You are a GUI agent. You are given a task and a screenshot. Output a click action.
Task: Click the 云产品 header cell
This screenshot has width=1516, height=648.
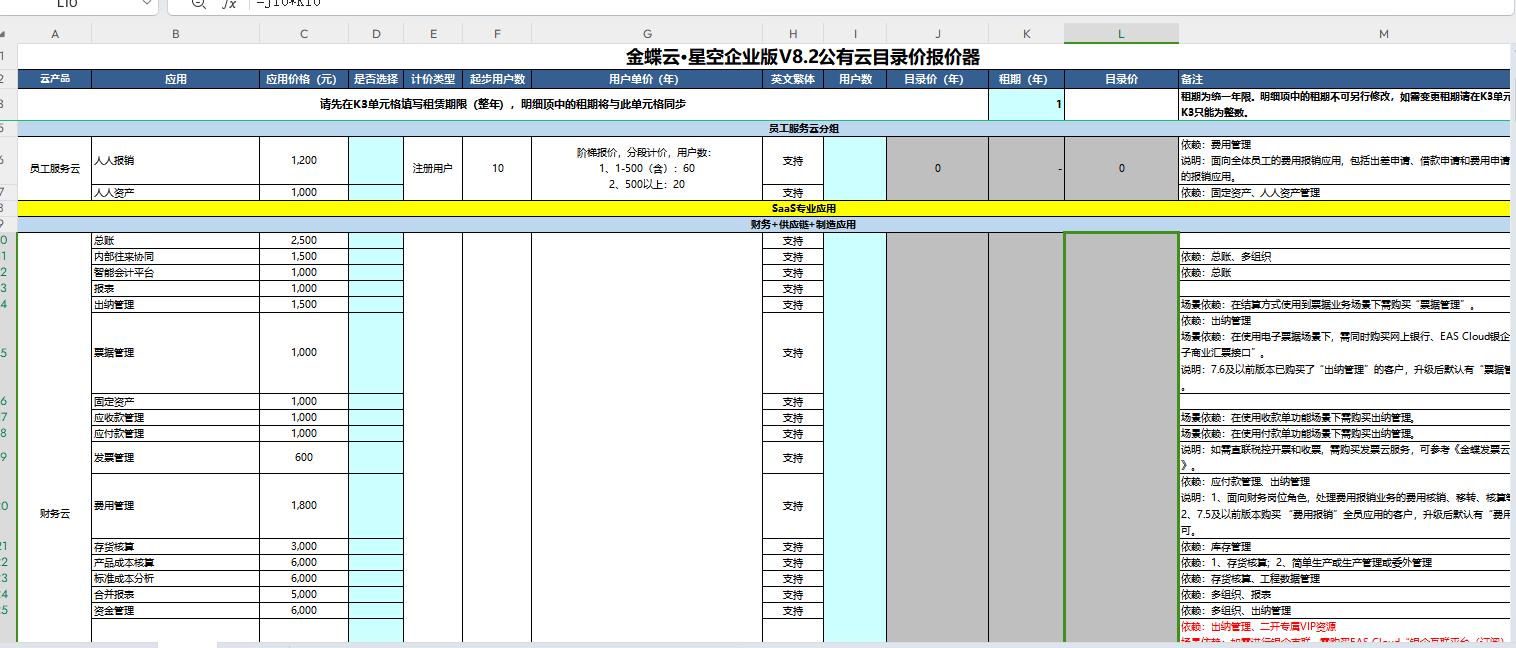point(55,79)
